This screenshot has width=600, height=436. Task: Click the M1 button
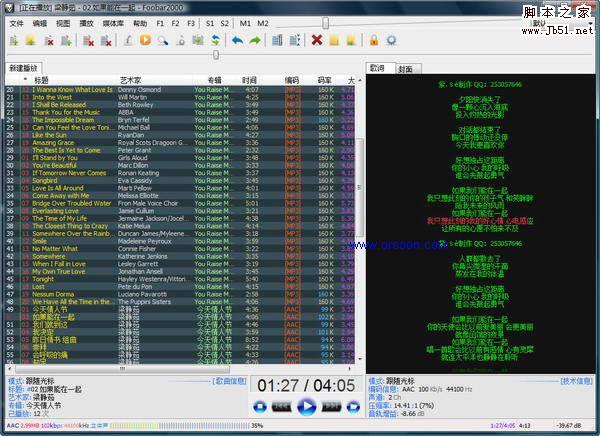(x=245, y=23)
